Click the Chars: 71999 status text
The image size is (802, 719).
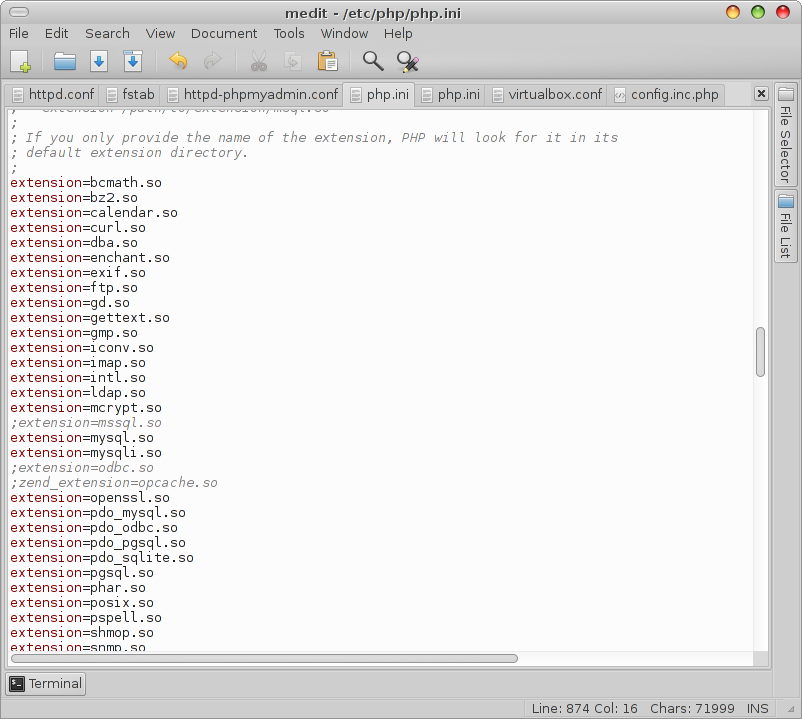[692, 708]
